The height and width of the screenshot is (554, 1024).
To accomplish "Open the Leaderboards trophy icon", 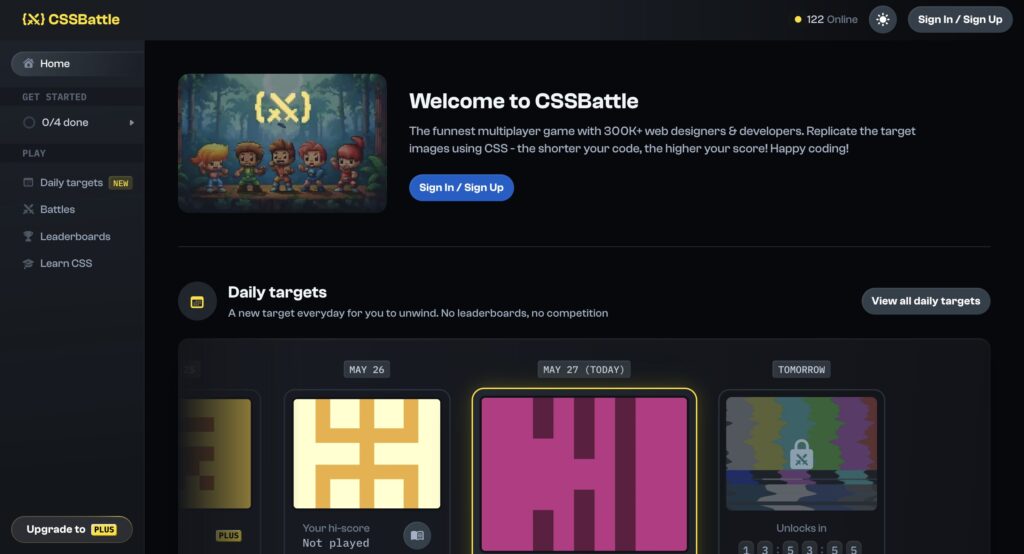I will coord(28,236).
